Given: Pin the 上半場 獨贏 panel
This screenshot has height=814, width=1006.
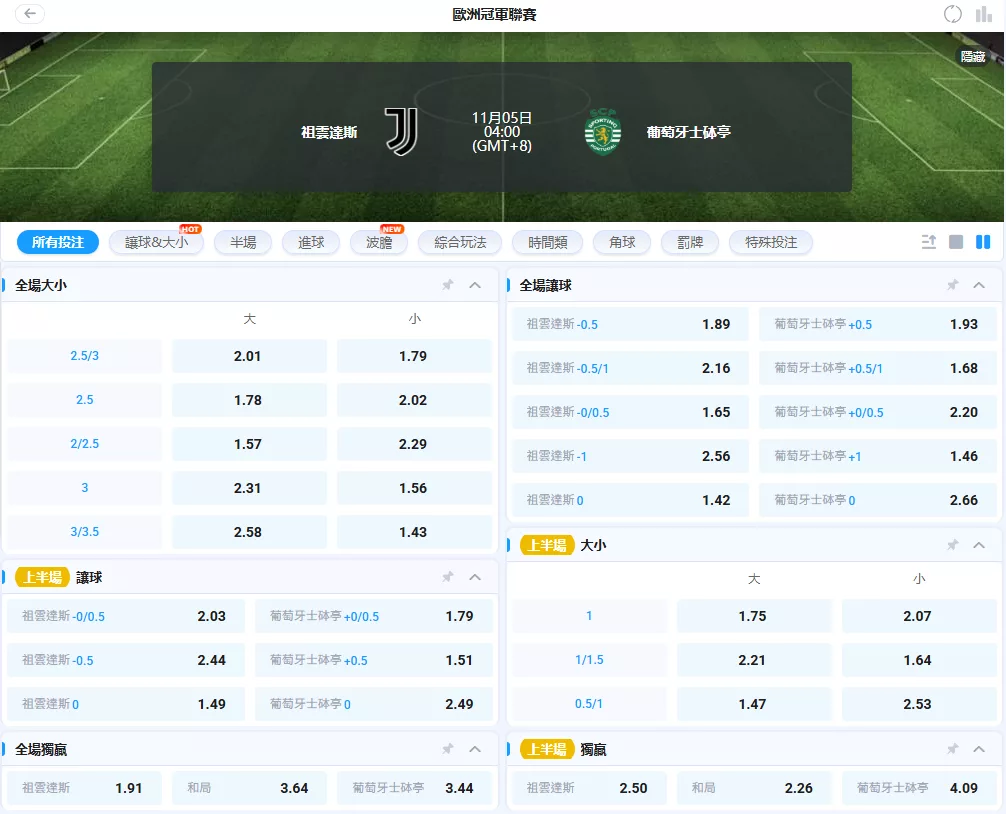Looking at the screenshot, I should (x=952, y=748).
